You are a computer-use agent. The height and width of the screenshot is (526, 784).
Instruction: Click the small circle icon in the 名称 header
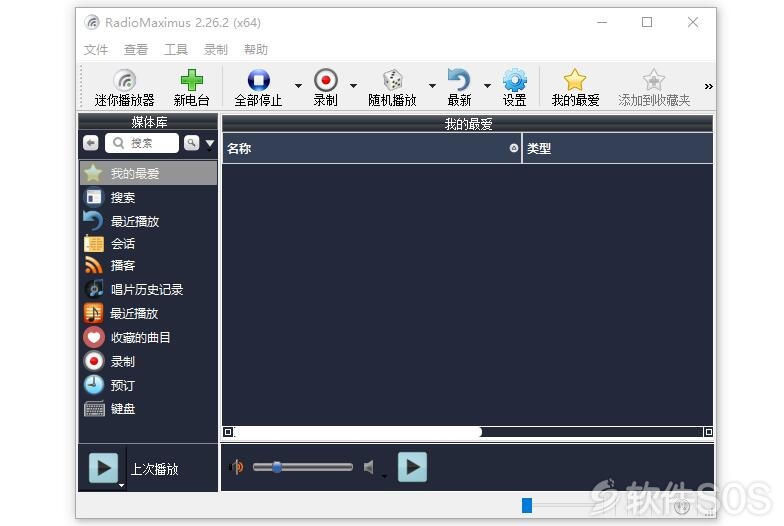pyautogui.click(x=514, y=148)
